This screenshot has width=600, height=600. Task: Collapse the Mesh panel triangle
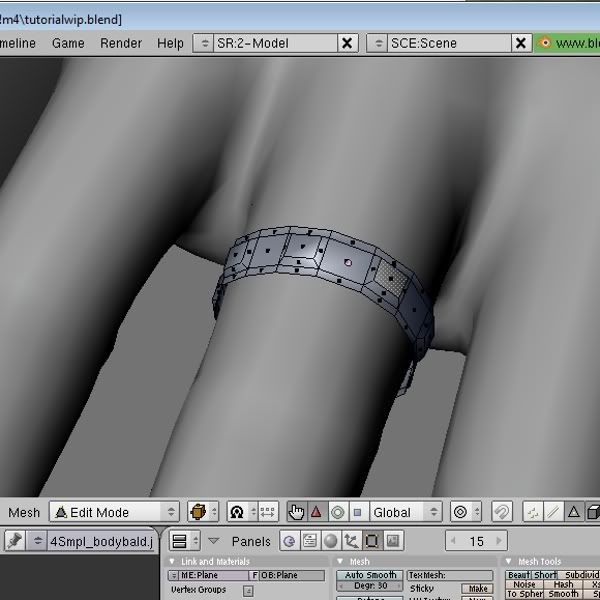340,561
